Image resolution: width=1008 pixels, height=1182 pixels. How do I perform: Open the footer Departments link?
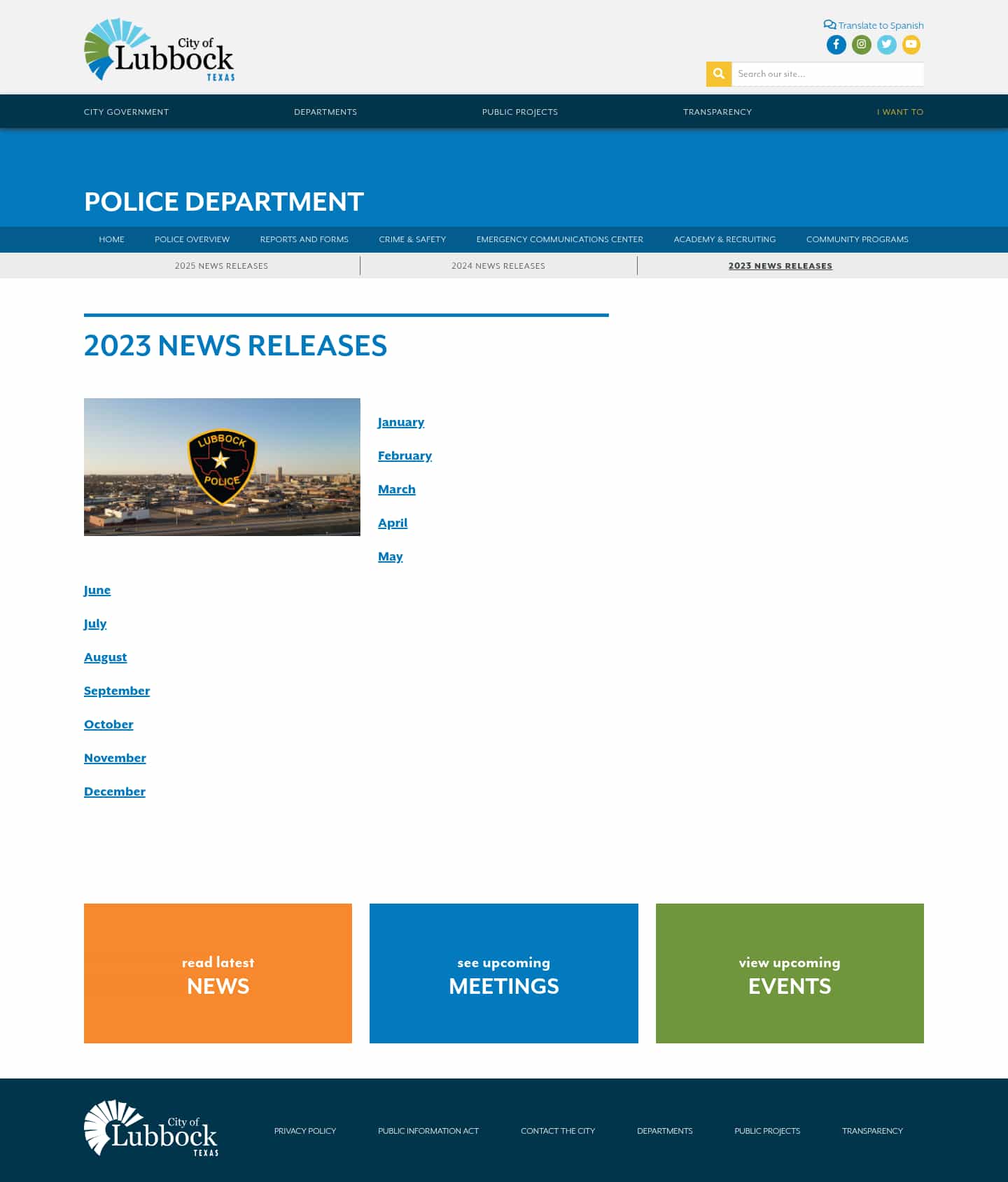665,1131
